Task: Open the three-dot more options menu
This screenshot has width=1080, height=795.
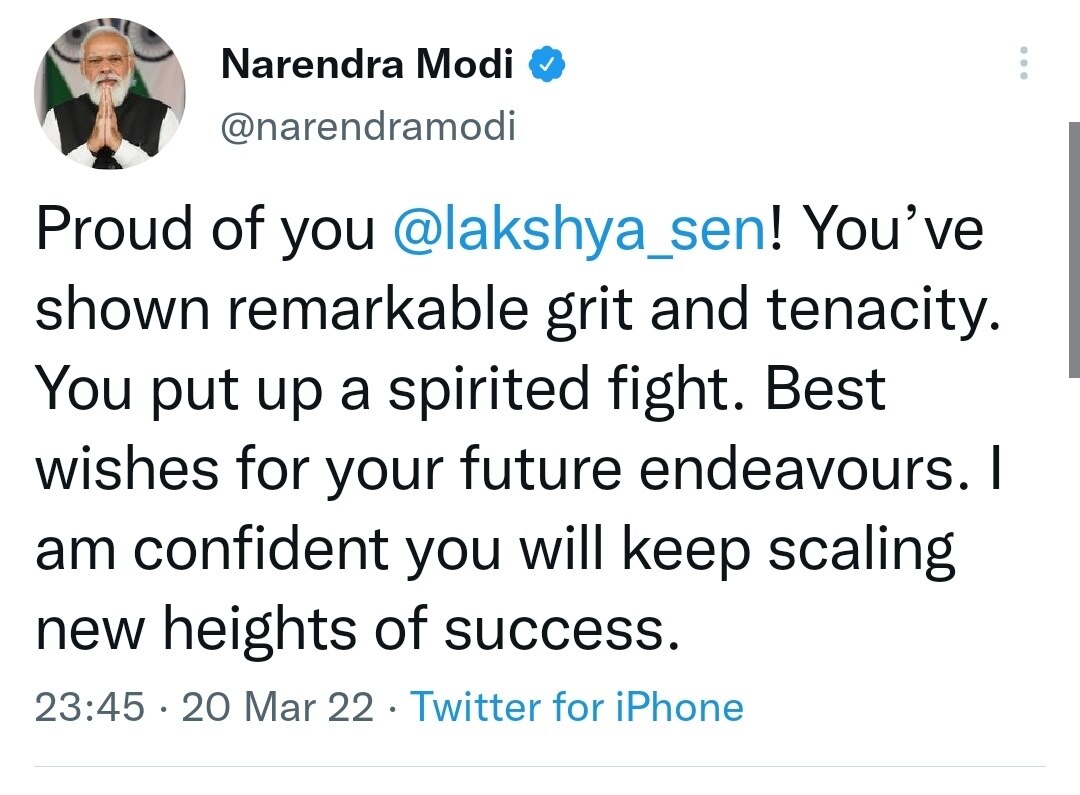Action: click(1021, 64)
